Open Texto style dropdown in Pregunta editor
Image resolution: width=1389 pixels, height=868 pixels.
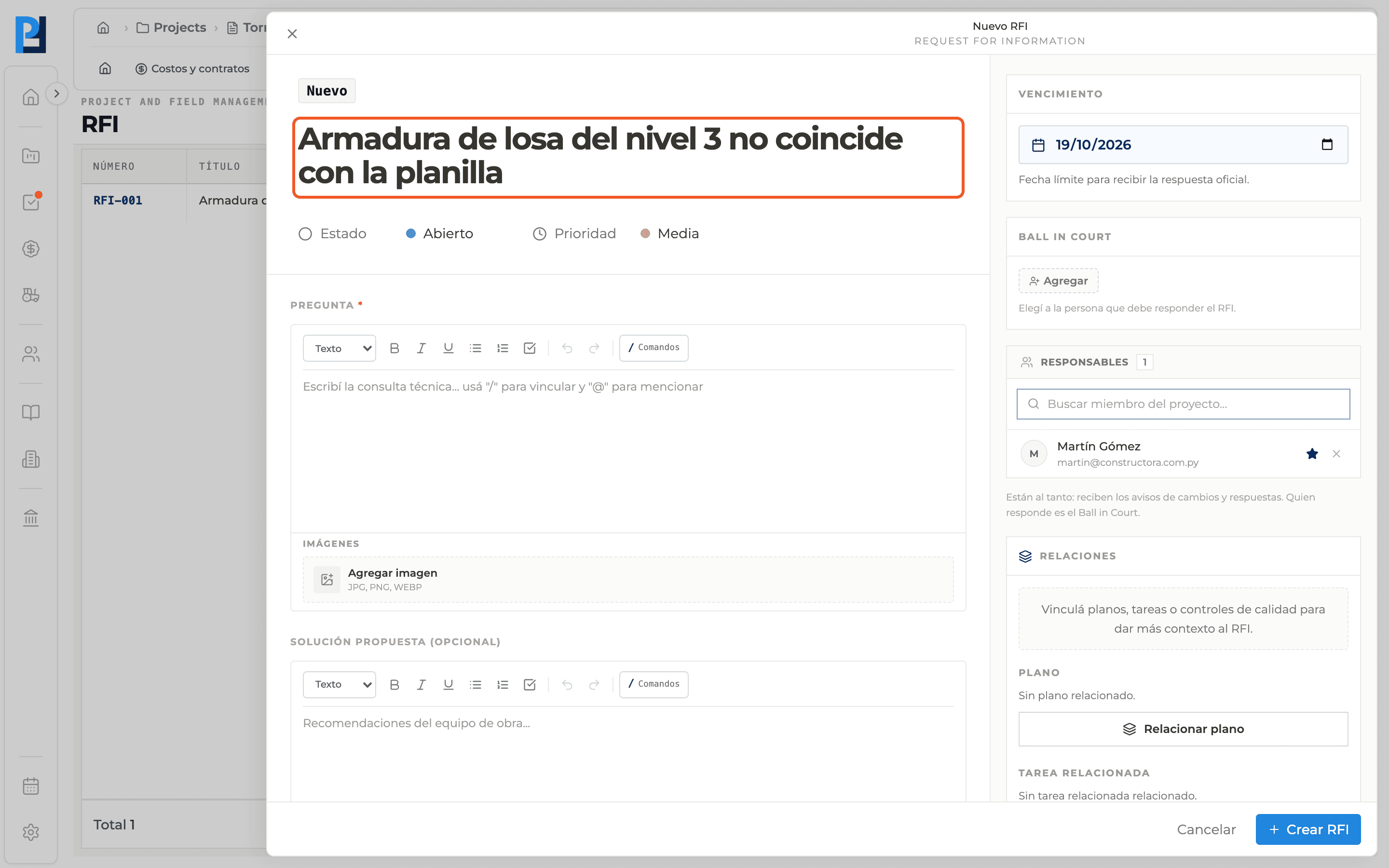click(x=340, y=348)
